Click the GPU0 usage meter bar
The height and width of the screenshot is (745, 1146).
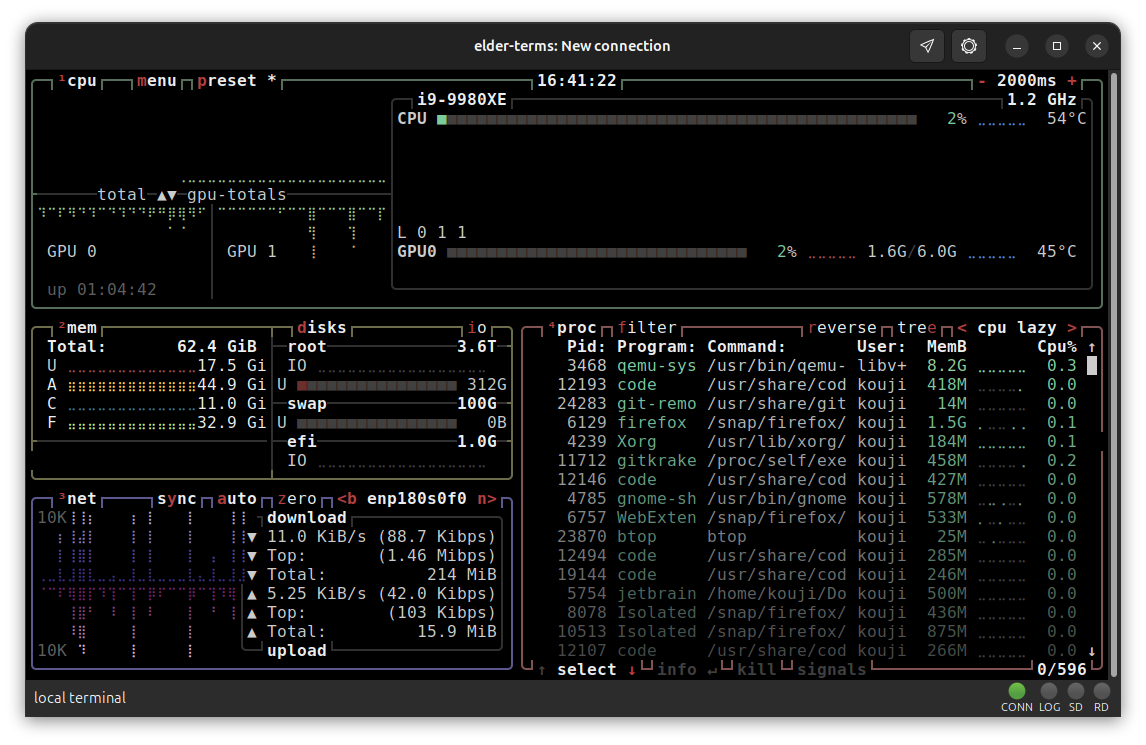(x=596, y=252)
